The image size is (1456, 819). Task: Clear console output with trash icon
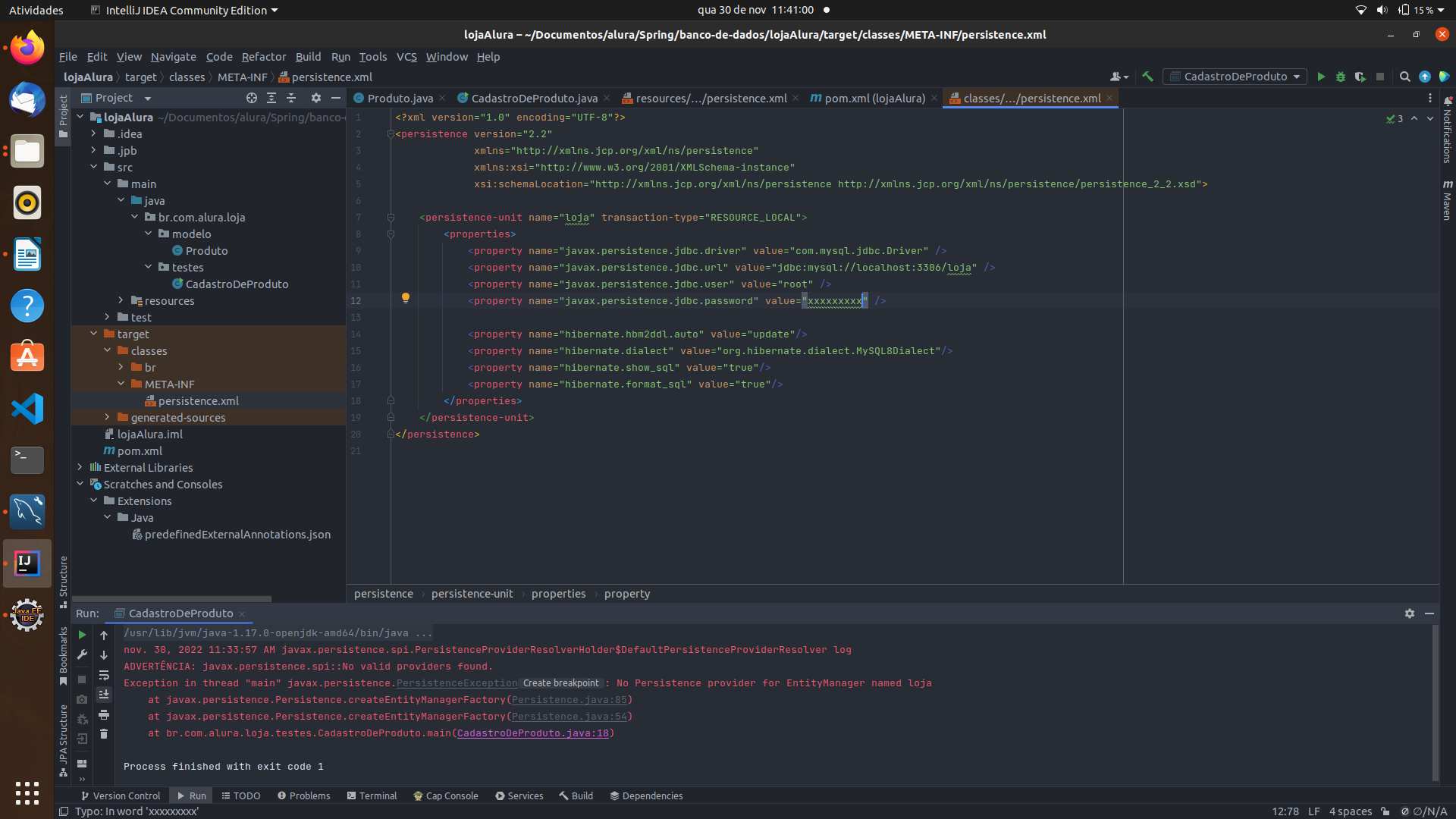(x=104, y=734)
